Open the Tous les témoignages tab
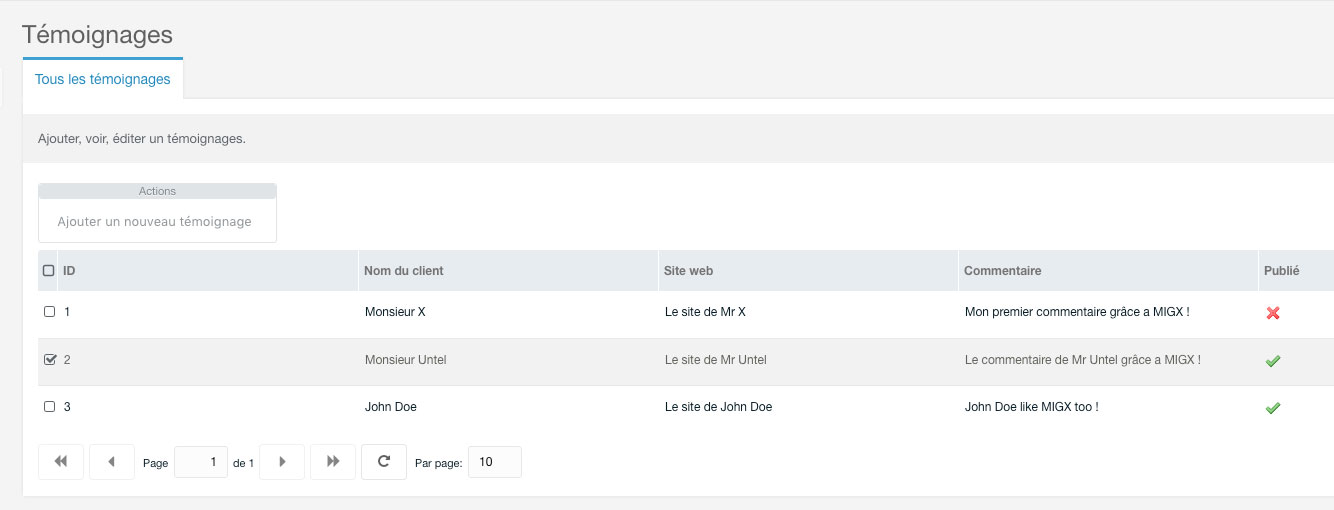The image size is (1334, 510). [103, 79]
